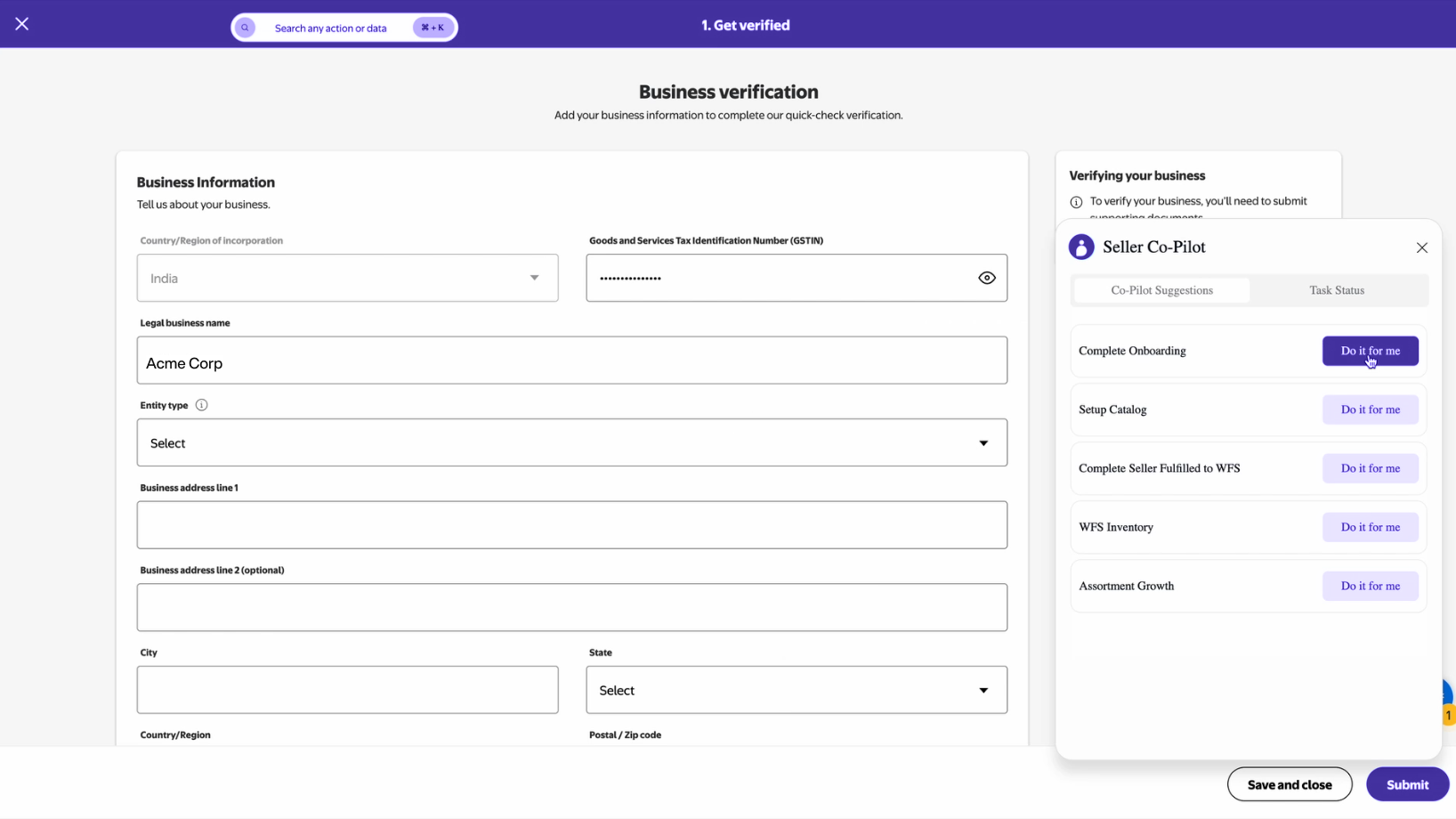
Task: Click the Submit button
Action: pyautogui.click(x=1406, y=784)
